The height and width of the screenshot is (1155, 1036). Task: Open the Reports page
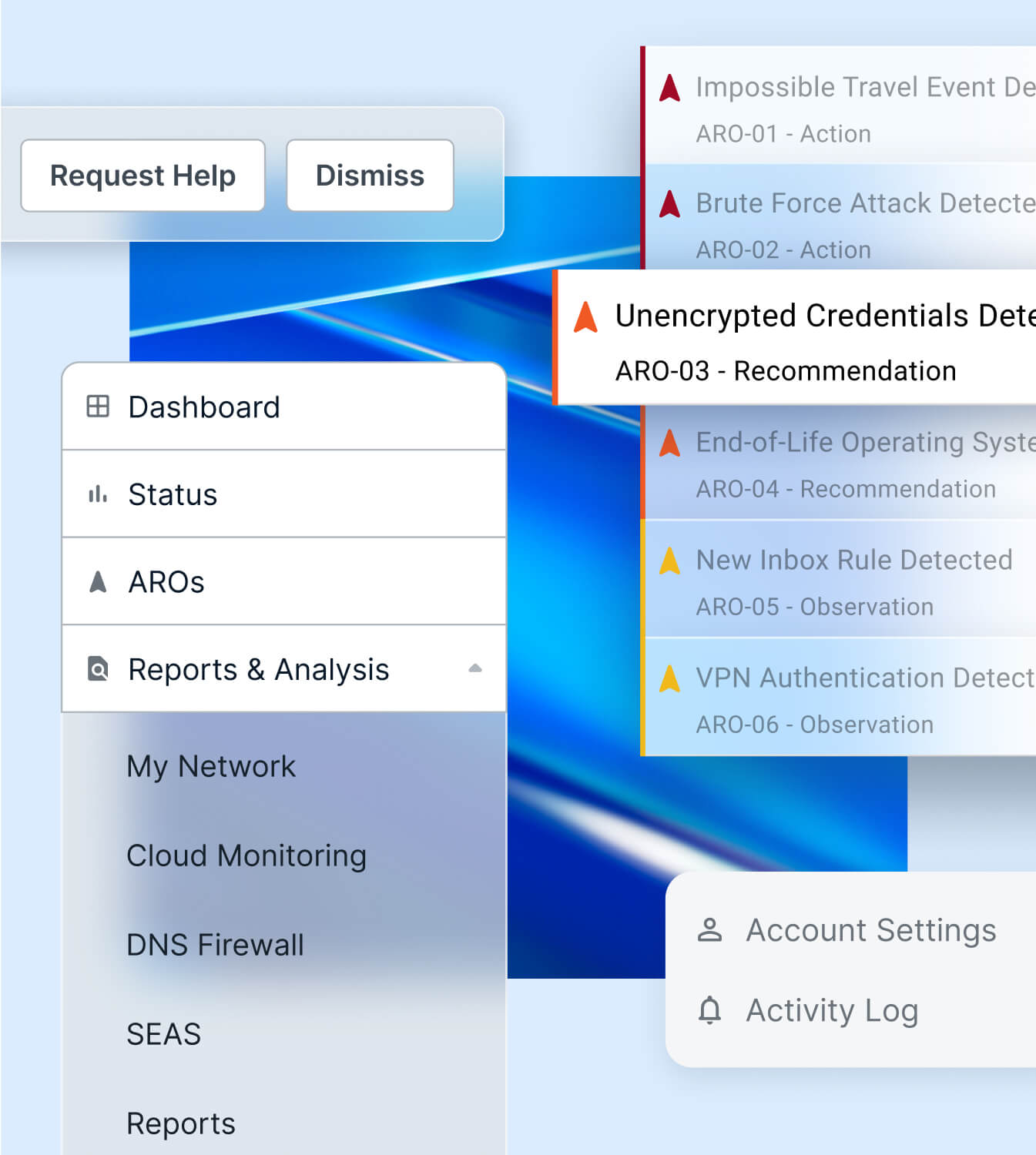(180, 1123)
